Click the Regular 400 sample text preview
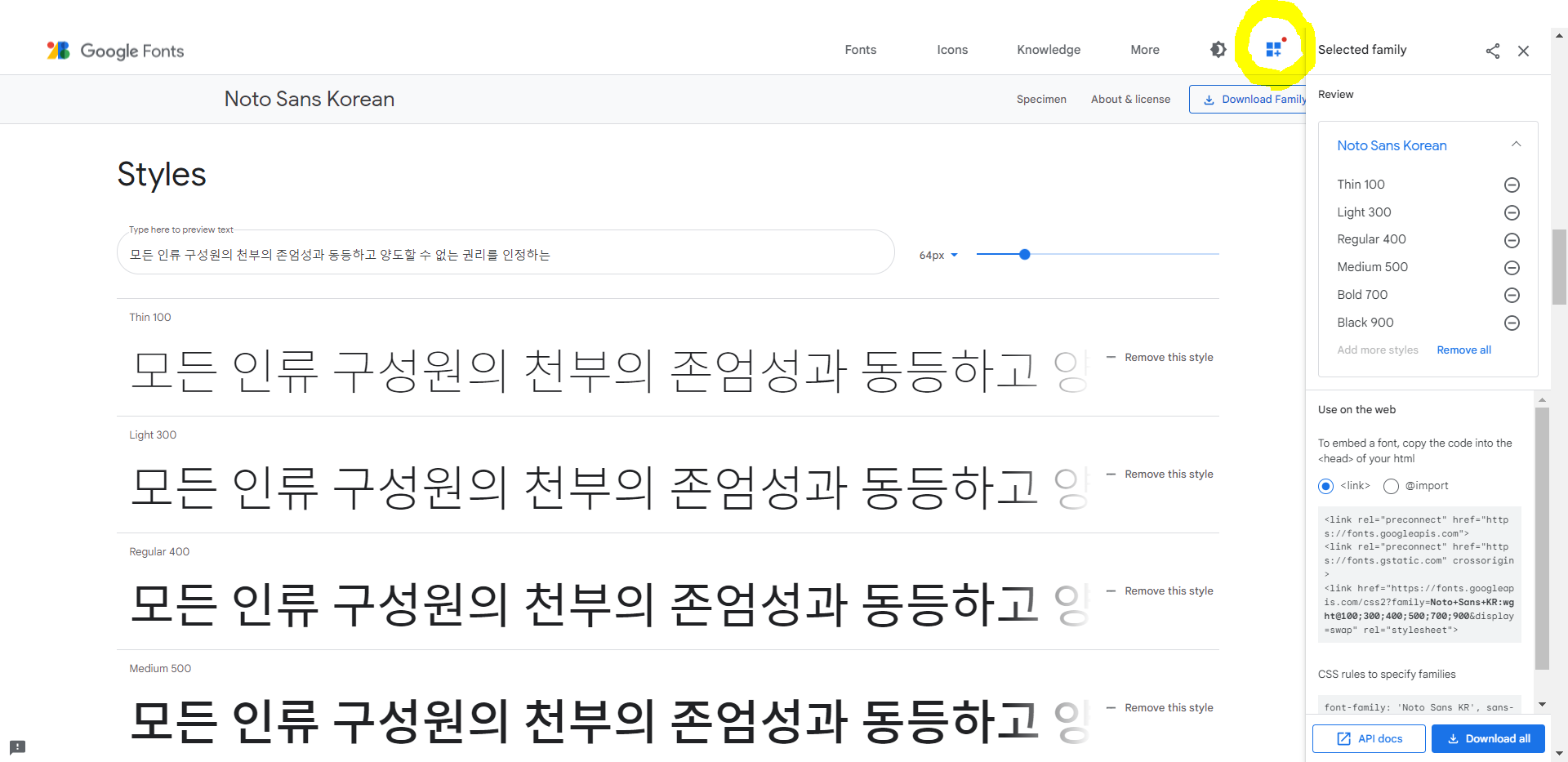Screen dimensions: 1568x762 tap(610, 604)
